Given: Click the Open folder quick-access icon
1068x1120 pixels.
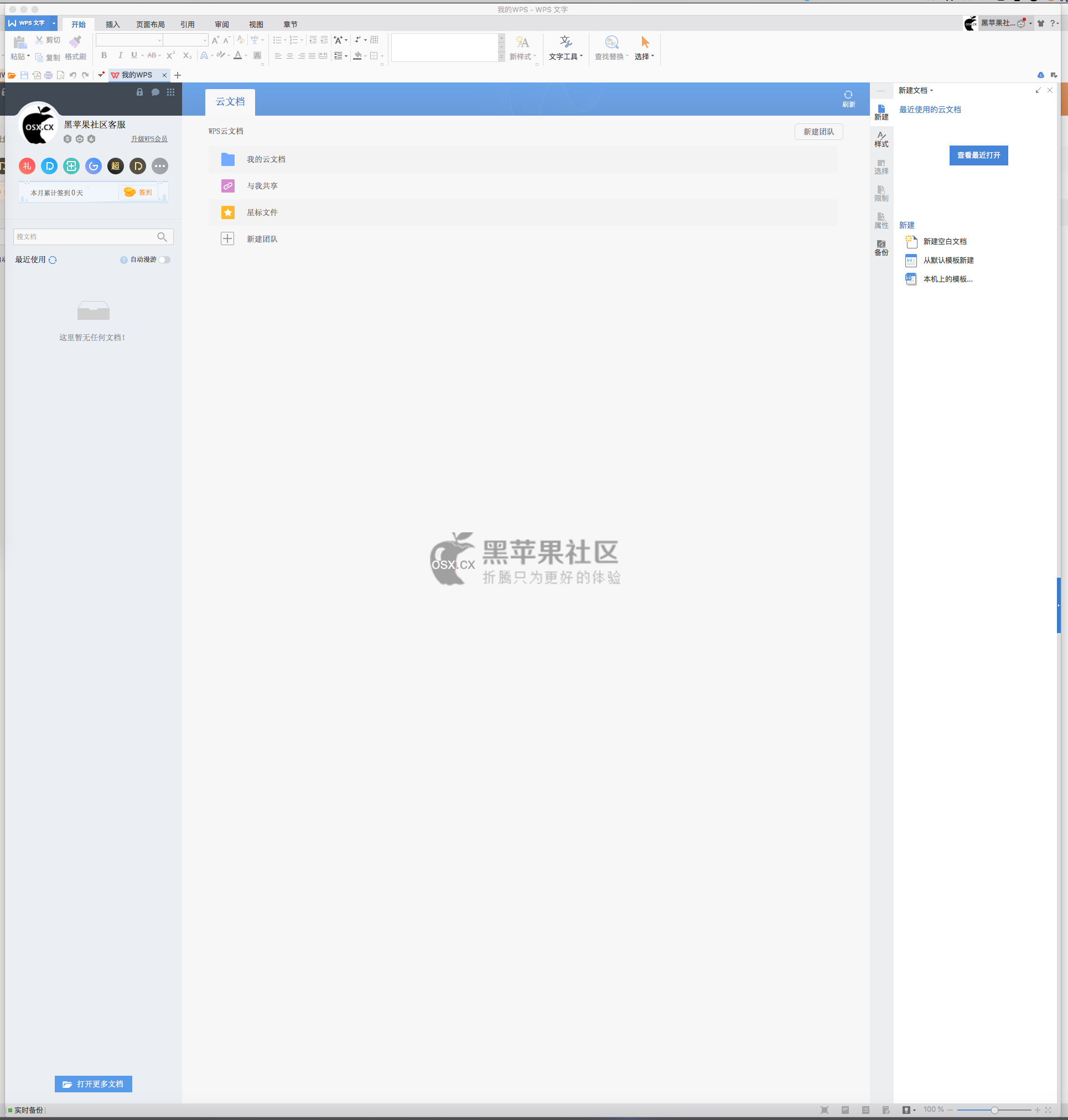Looking at the screenshot, I should (x=12, y=75).
